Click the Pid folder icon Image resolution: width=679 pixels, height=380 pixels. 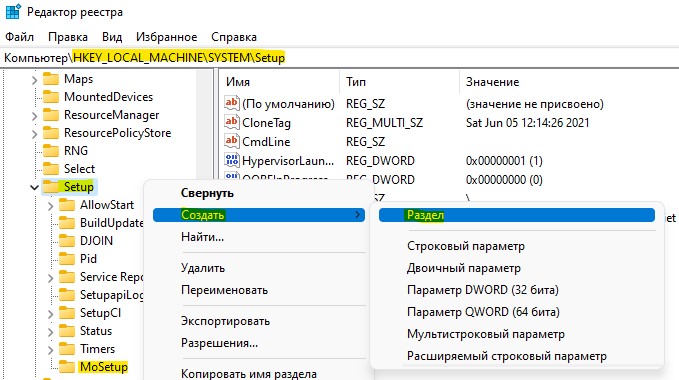click(67, 259)
